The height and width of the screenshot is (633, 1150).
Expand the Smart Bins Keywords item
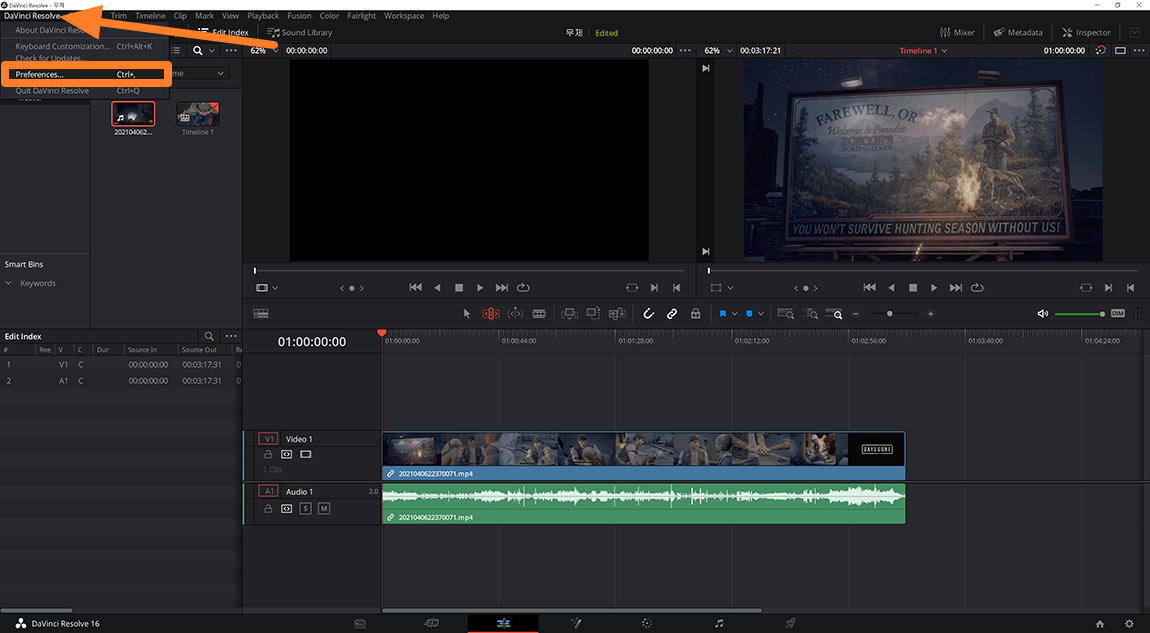pos(9,283)
